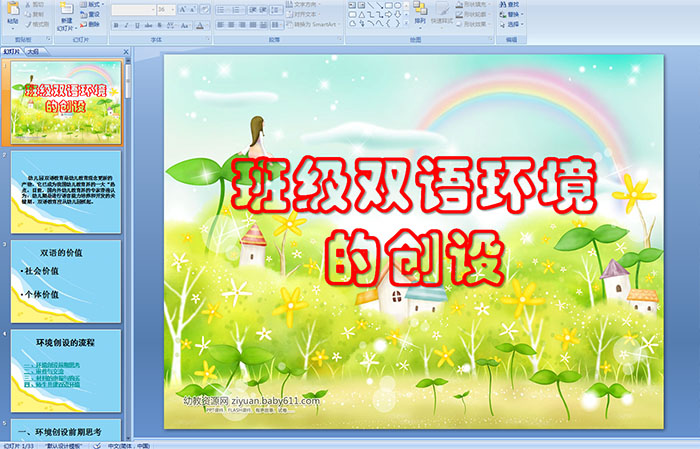Image resolution: width=700 pixels, height=449 pixels.
Task: Open the columns dropdown
Action: (277, 25)
